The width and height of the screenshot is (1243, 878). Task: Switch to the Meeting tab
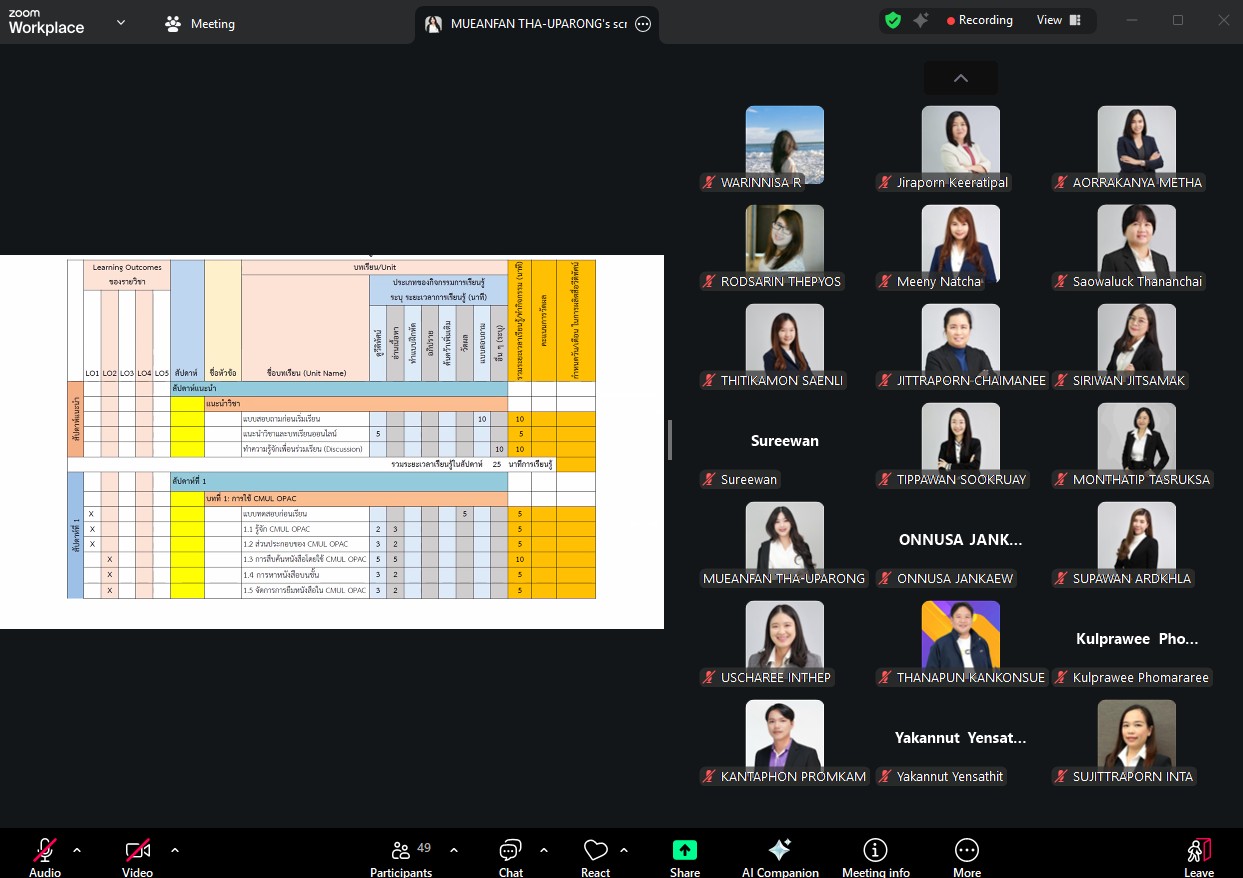click(200, 24)
